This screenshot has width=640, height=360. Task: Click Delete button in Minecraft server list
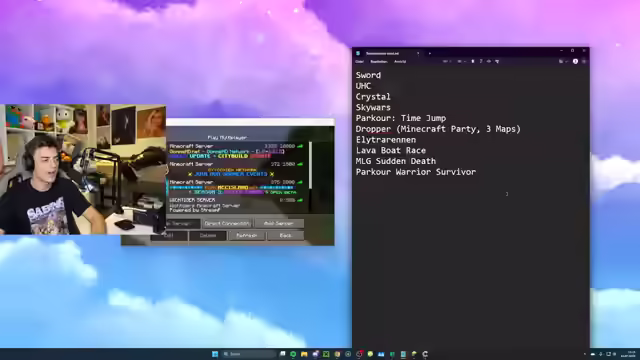[208, 236]
